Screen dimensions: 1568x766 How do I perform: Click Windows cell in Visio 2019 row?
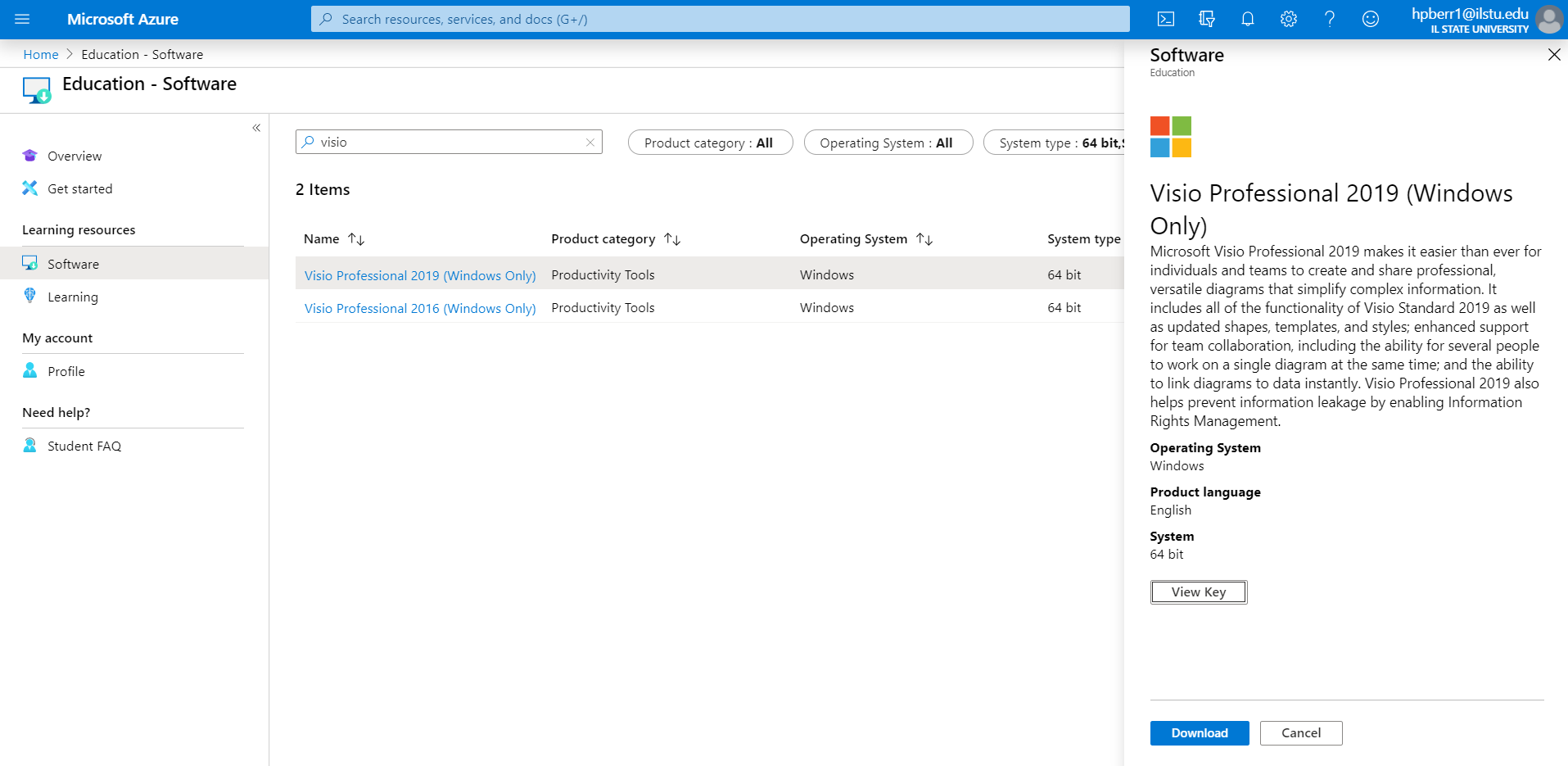click(x=827, y=275)
